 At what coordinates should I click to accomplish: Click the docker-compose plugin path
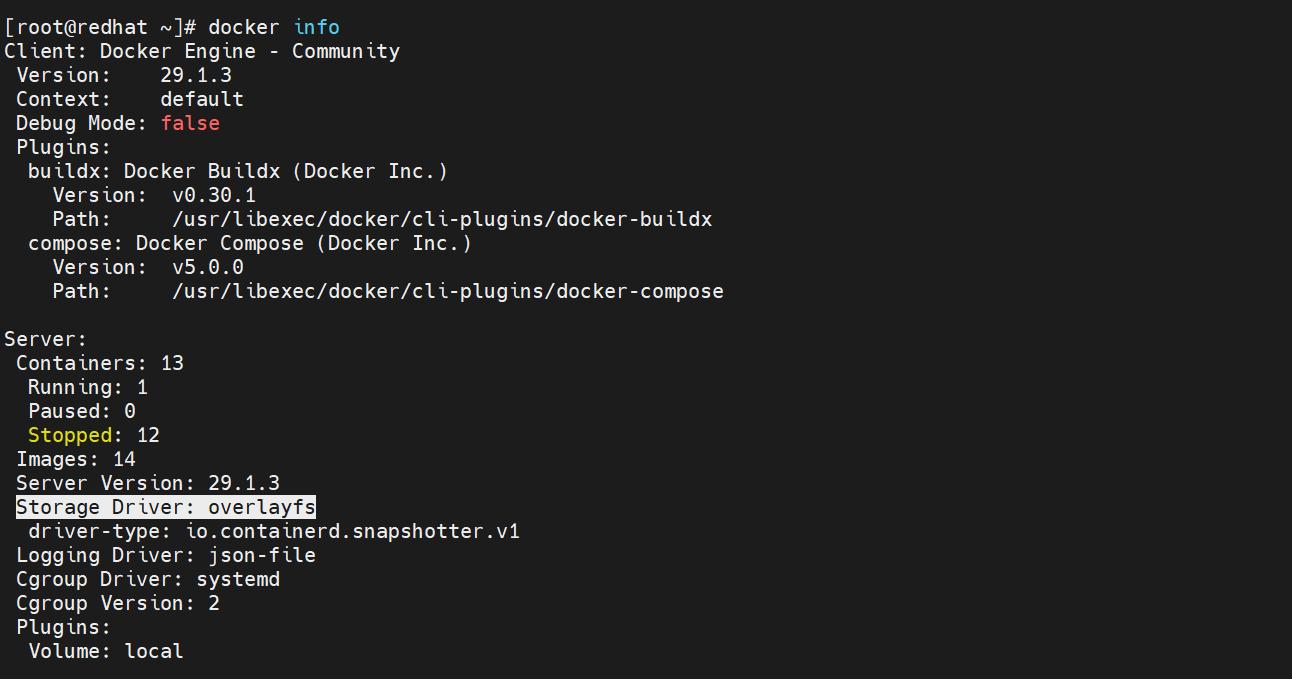(x=447, y=291)
